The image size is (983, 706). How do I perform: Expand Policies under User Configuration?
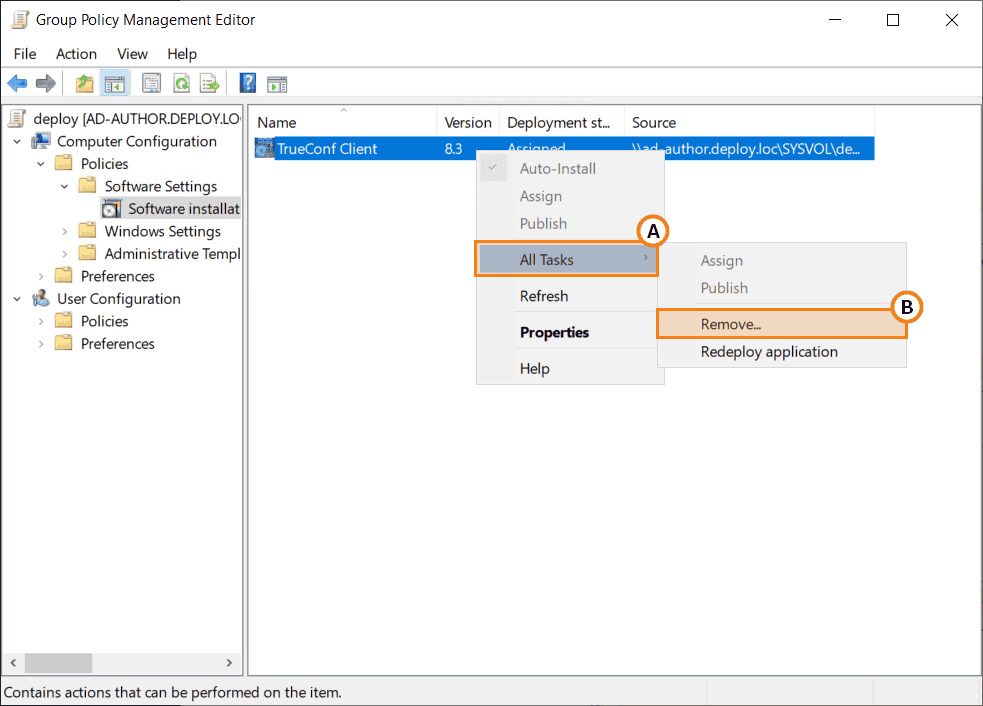pyautogui.click(x=41, y=322)
